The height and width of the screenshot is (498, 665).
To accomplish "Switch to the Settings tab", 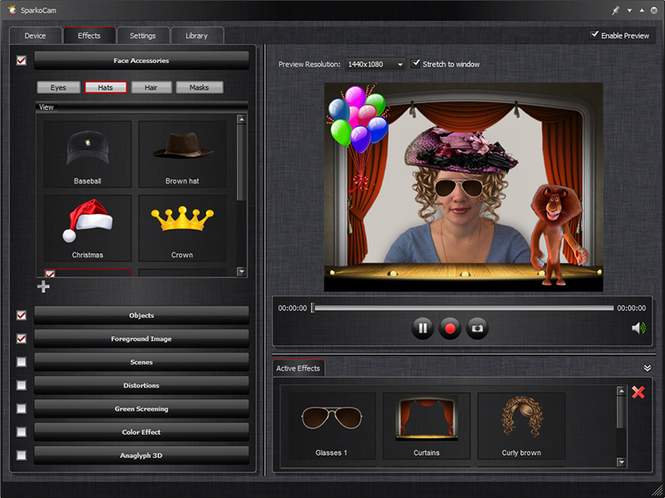I will click(x=142, y=36).
